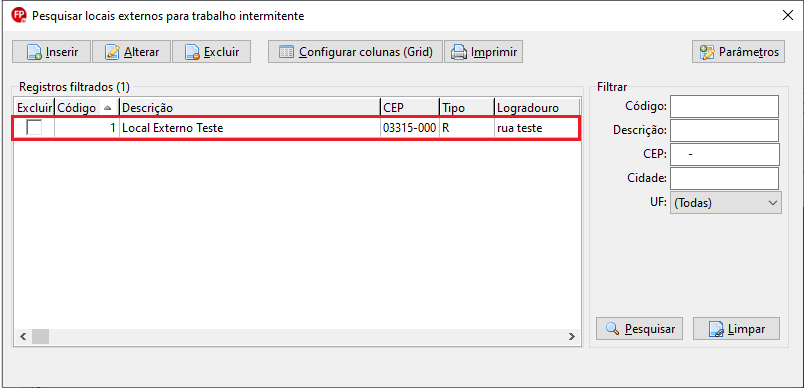Click the FP application icon in title bar
The width and height of the screenshot is (806, 390).
[19, 15]
